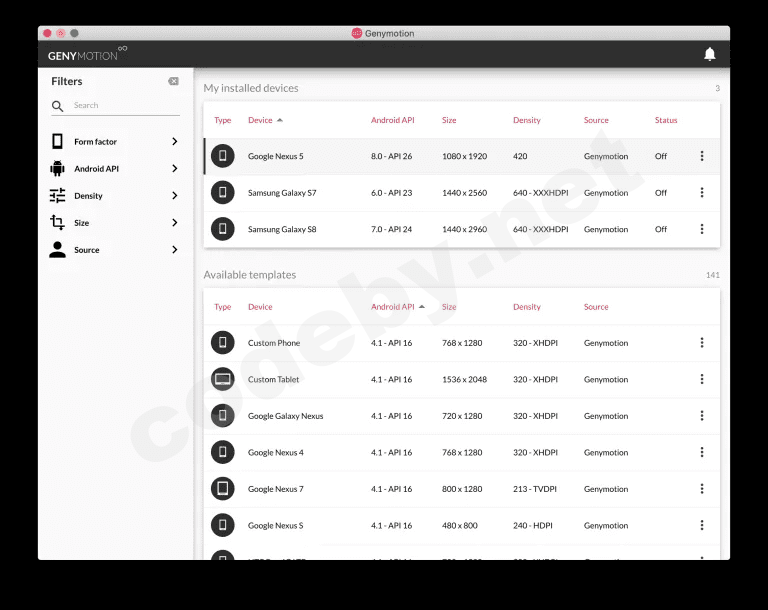The image size is (768, 610).
Task: Click the 8.0 - API 26 cell
Action: click(x=391, y=156)
